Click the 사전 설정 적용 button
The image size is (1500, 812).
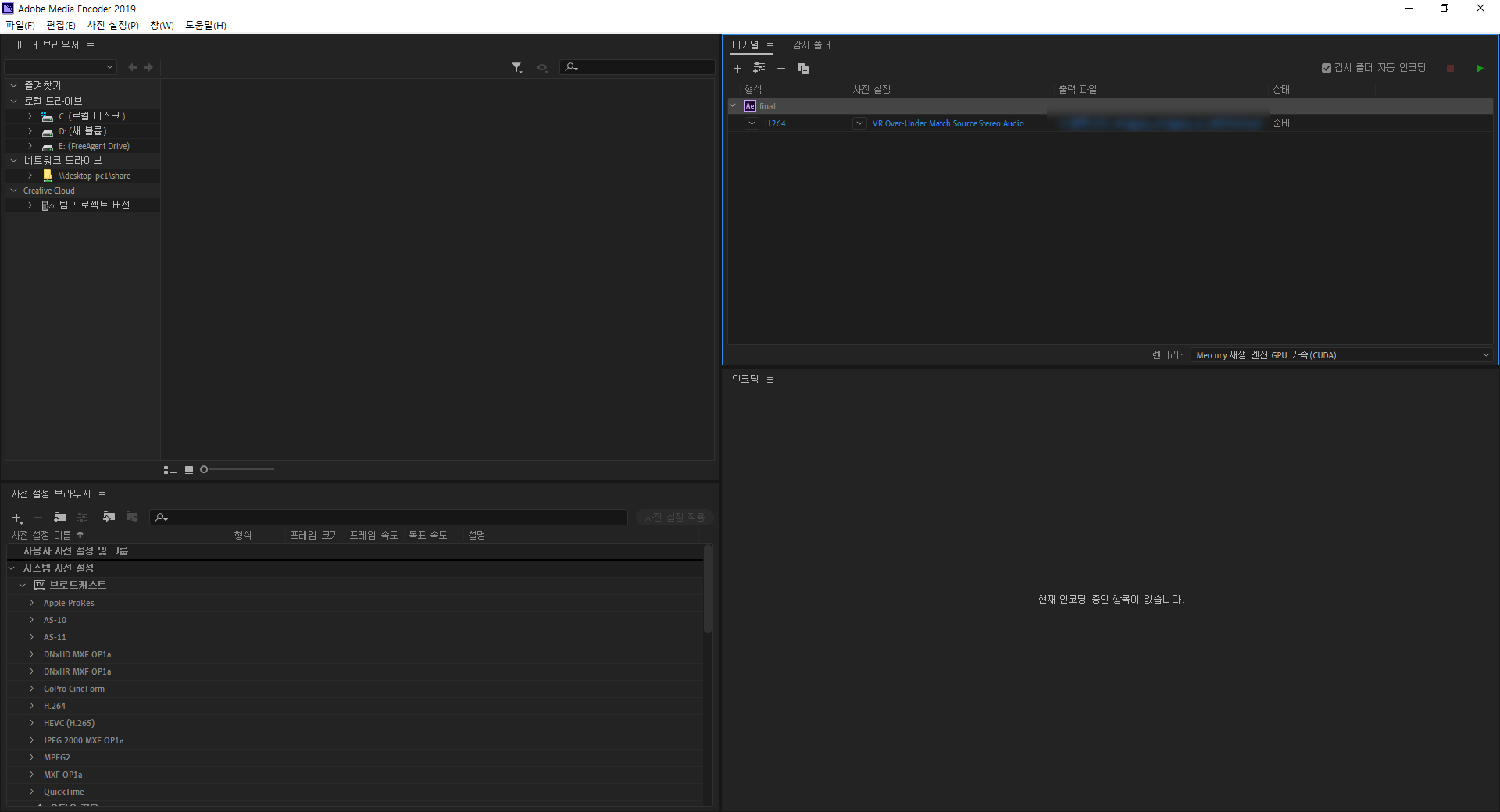[x=675, y=518]
